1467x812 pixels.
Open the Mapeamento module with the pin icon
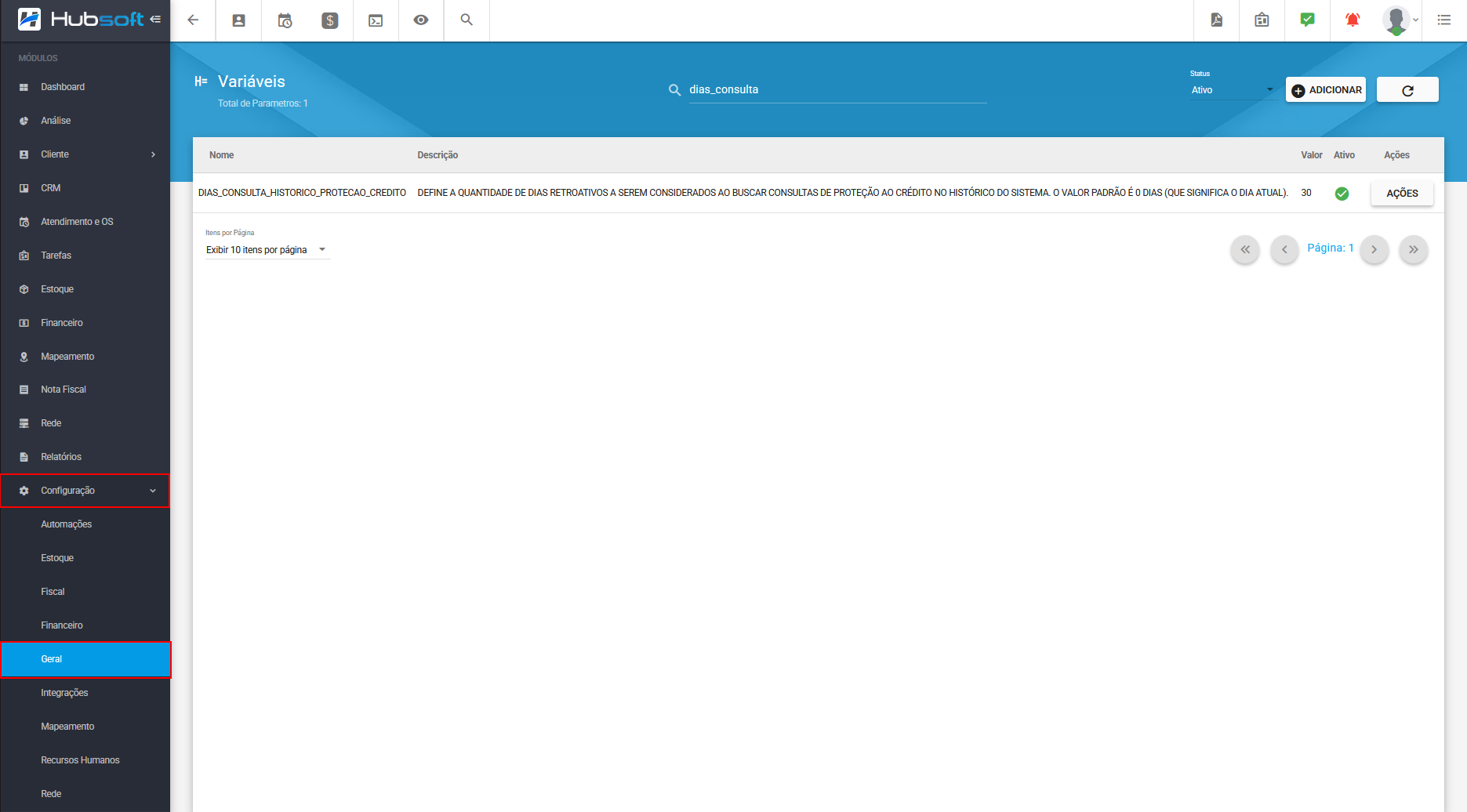pyautogui.click(x=85, y=357)
